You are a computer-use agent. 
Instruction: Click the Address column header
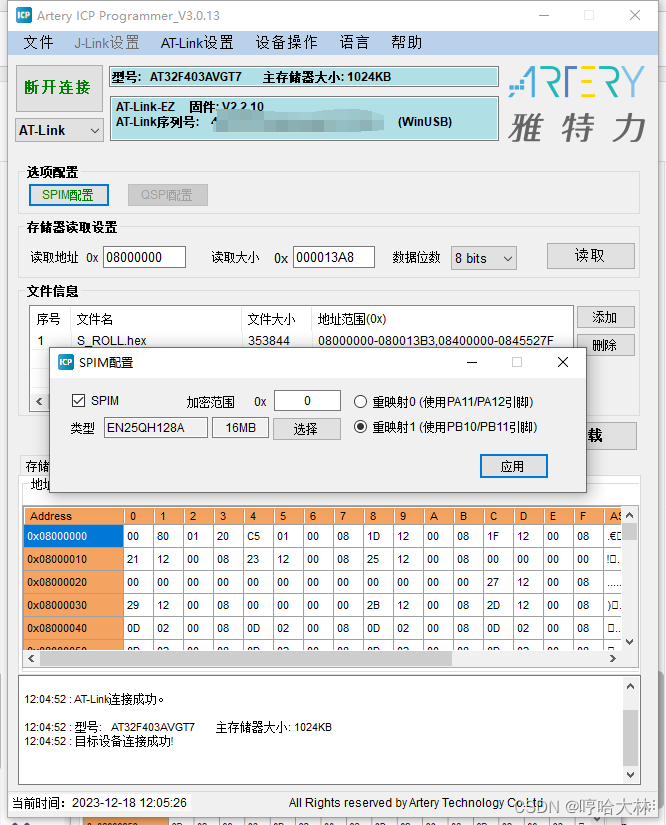pyautogui.click(x=74, y=516)
